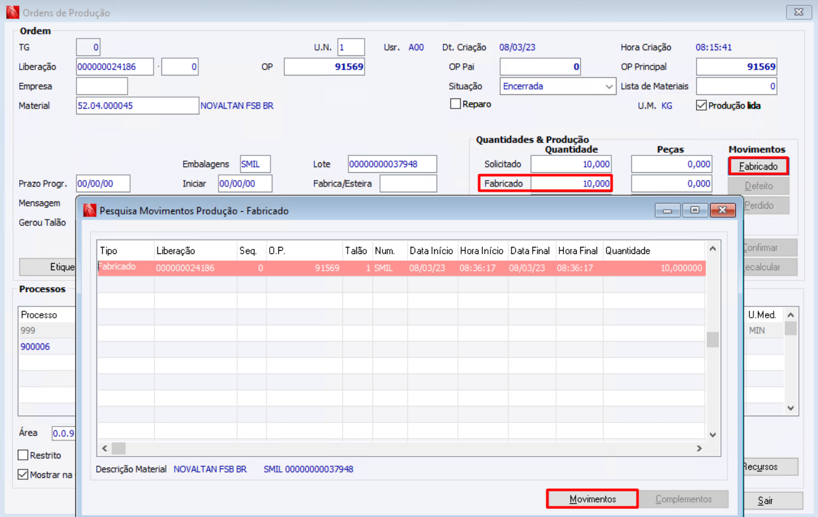
Task: Toggle the Mostrar na checkbox
Action: (x=23, y=475)
